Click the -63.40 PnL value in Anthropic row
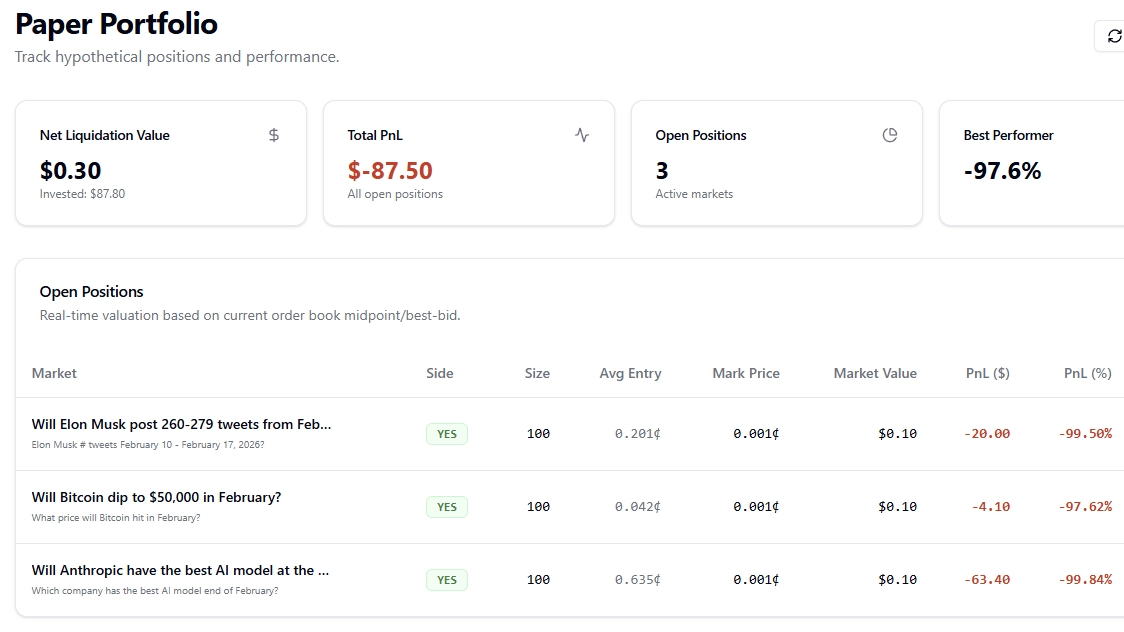1124x632 pixels. (x=986, y=580)
